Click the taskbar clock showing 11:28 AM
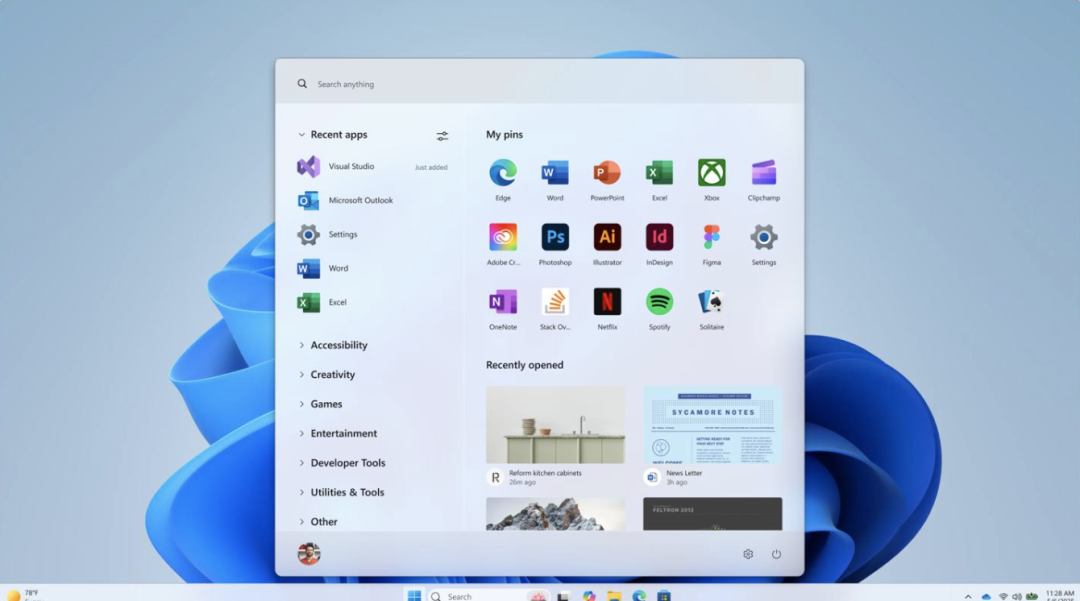Image resolution: width=1080 pixels, height=601 pixels. [1059, 595]
